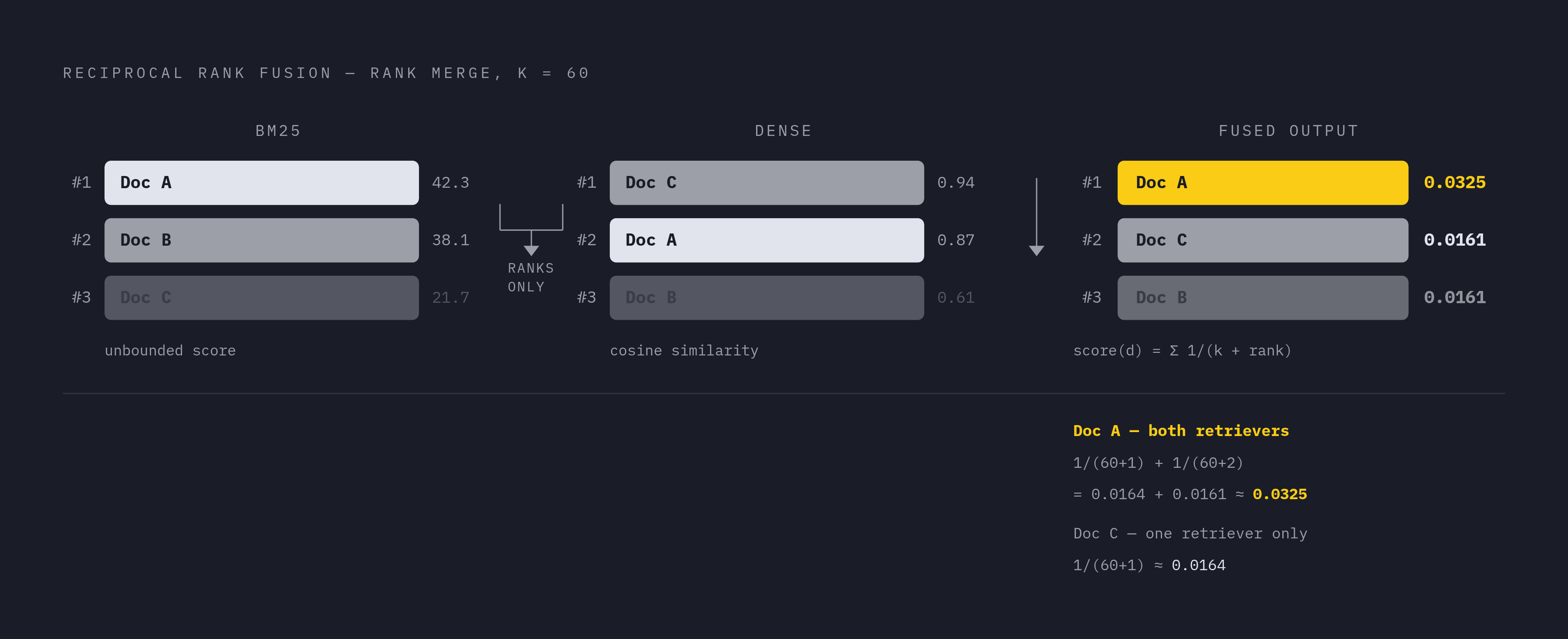Click Doc A bar in Dense column
This screenshot has width=1568, height=639.
(766, 240)
